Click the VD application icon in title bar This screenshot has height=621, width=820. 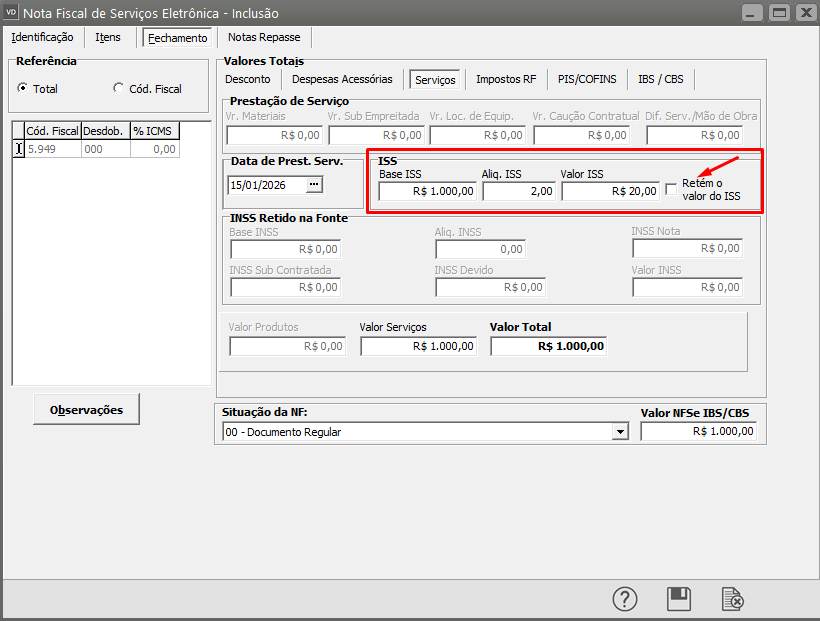tap(12, 13)
